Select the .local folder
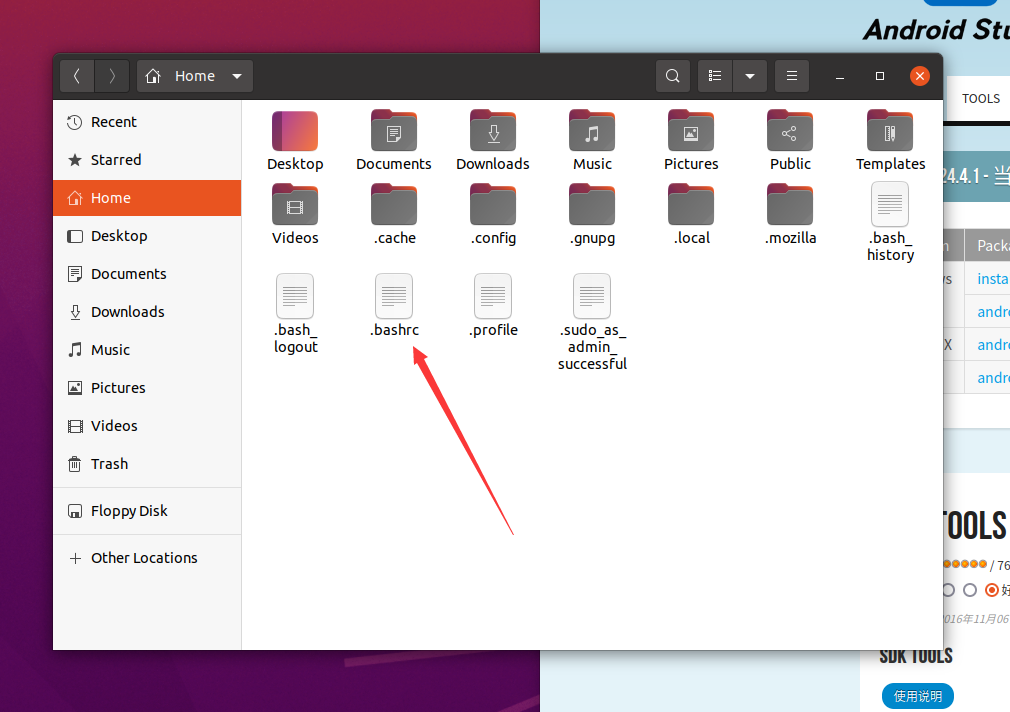1010x712 pixels. coord(691,205)
